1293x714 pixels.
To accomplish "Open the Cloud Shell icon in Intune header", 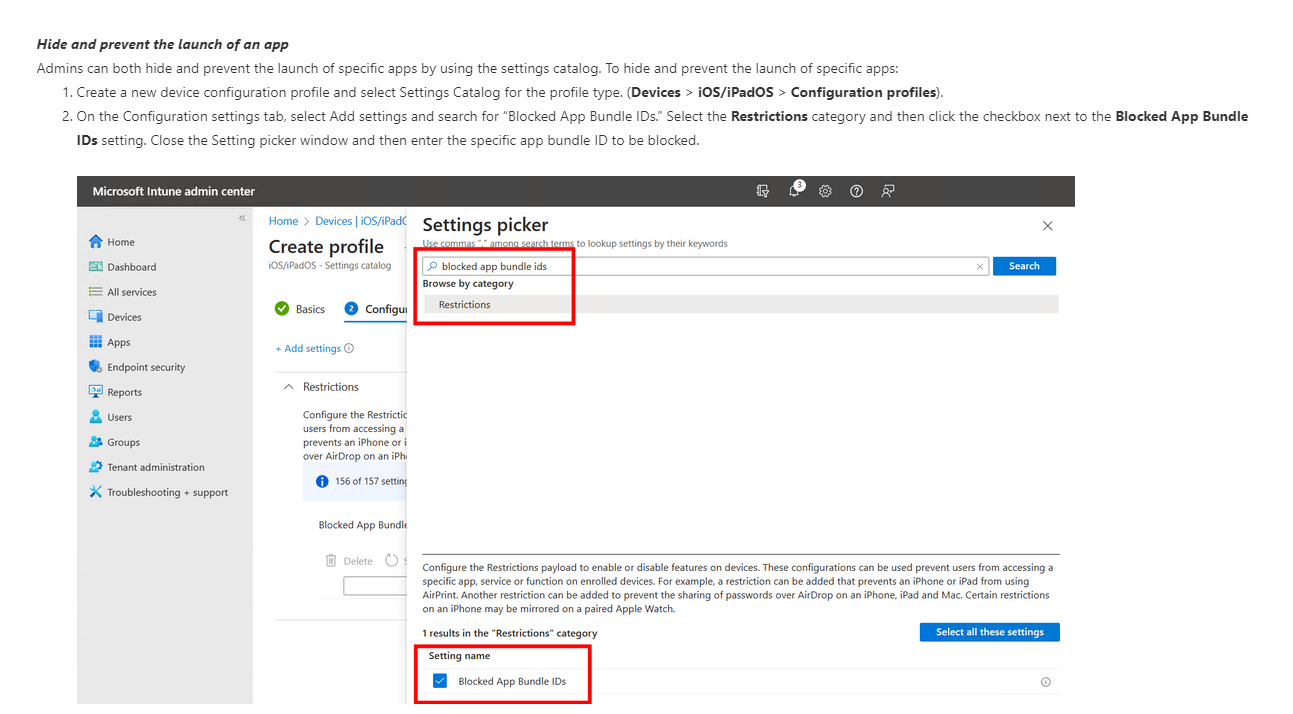I will point(763,191).
